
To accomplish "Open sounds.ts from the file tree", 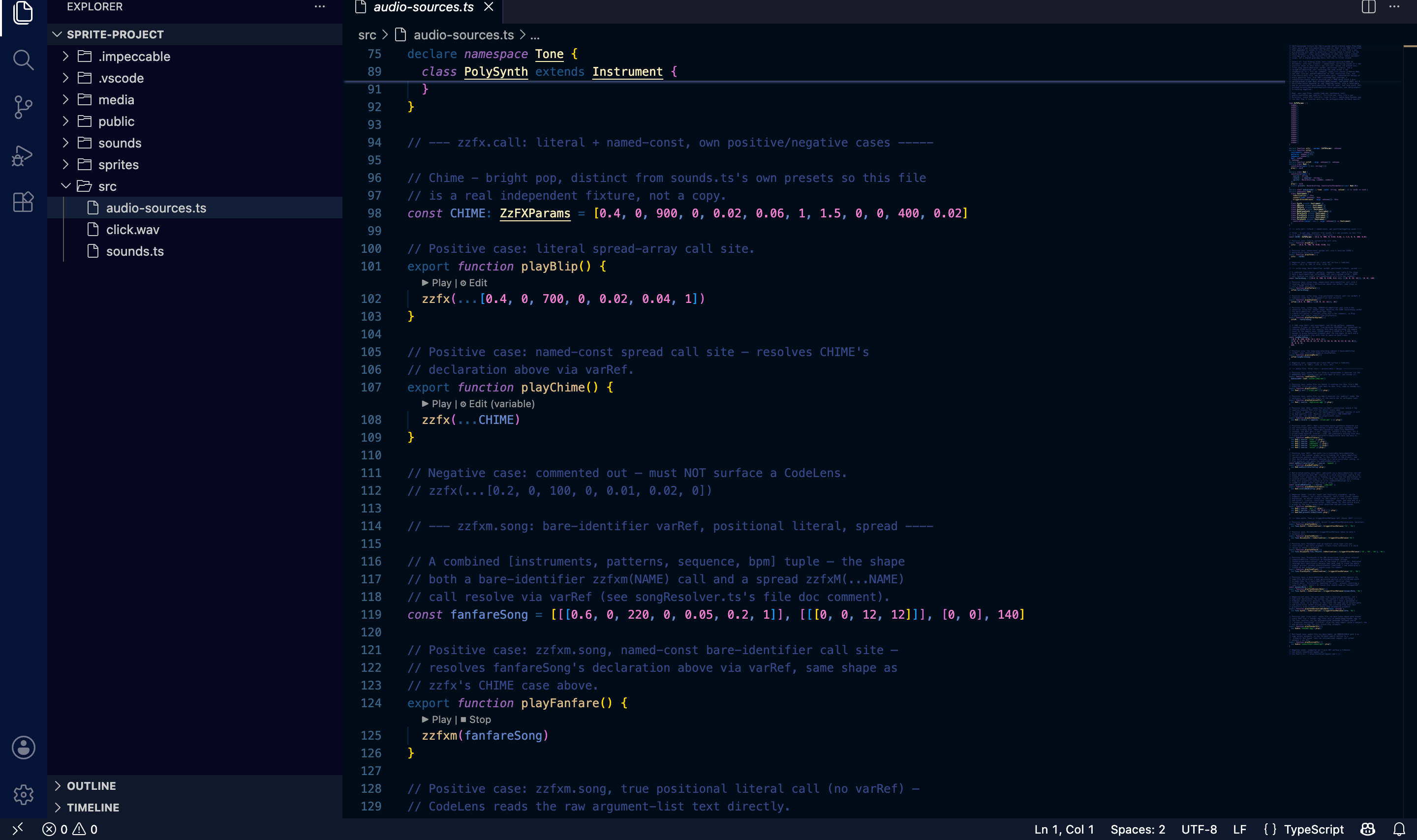I will tap(195, 251).
